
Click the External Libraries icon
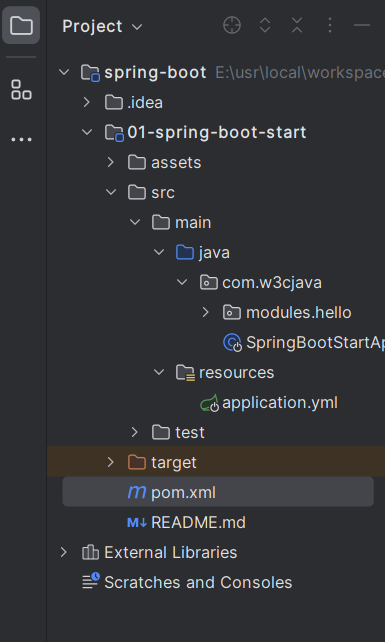90,552
